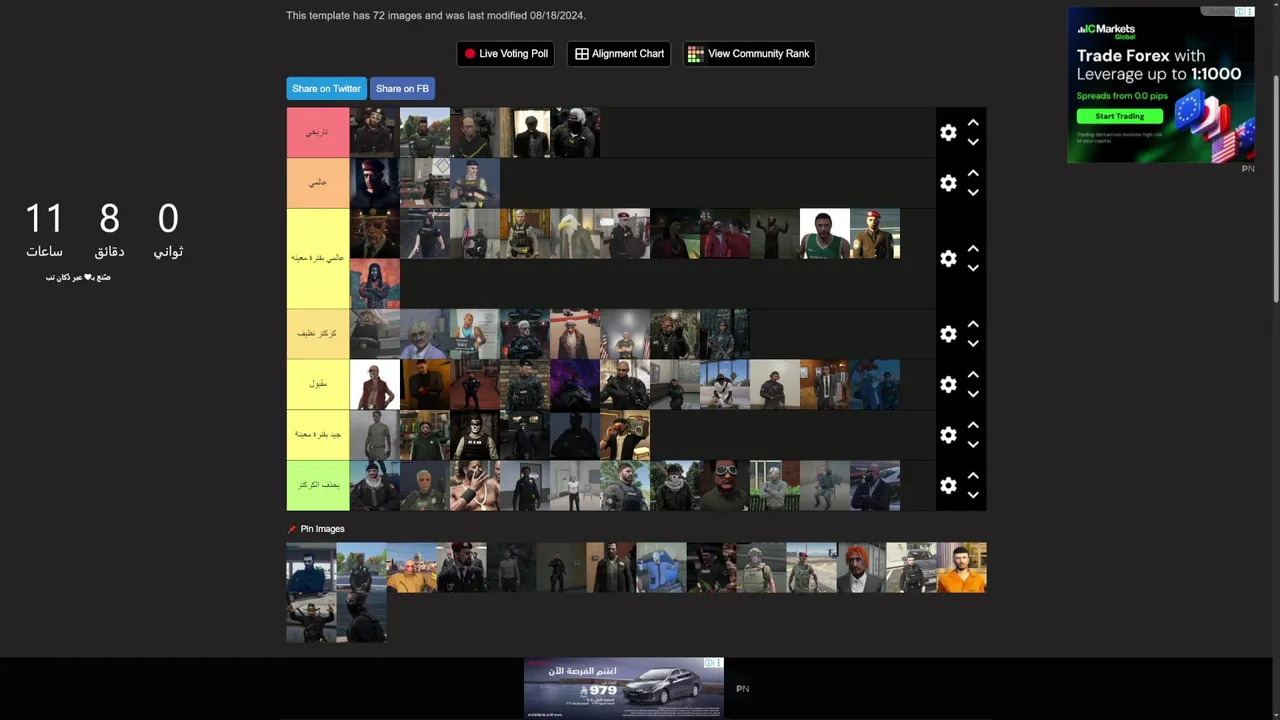Screen dimensions: 1280x720
Task: Open settings gear for the orange عالمي tier
Action: (948, 183)
